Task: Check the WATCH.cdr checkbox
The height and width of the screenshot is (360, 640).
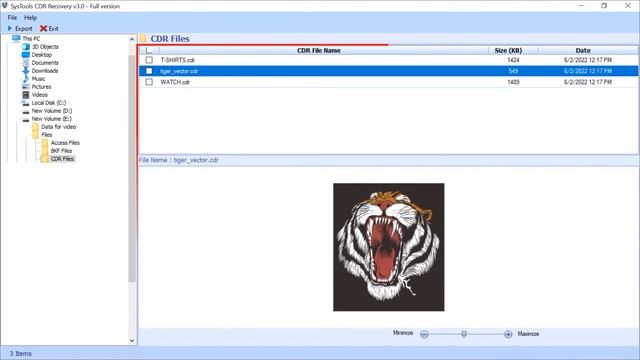Action: click(x=149, y=82)
